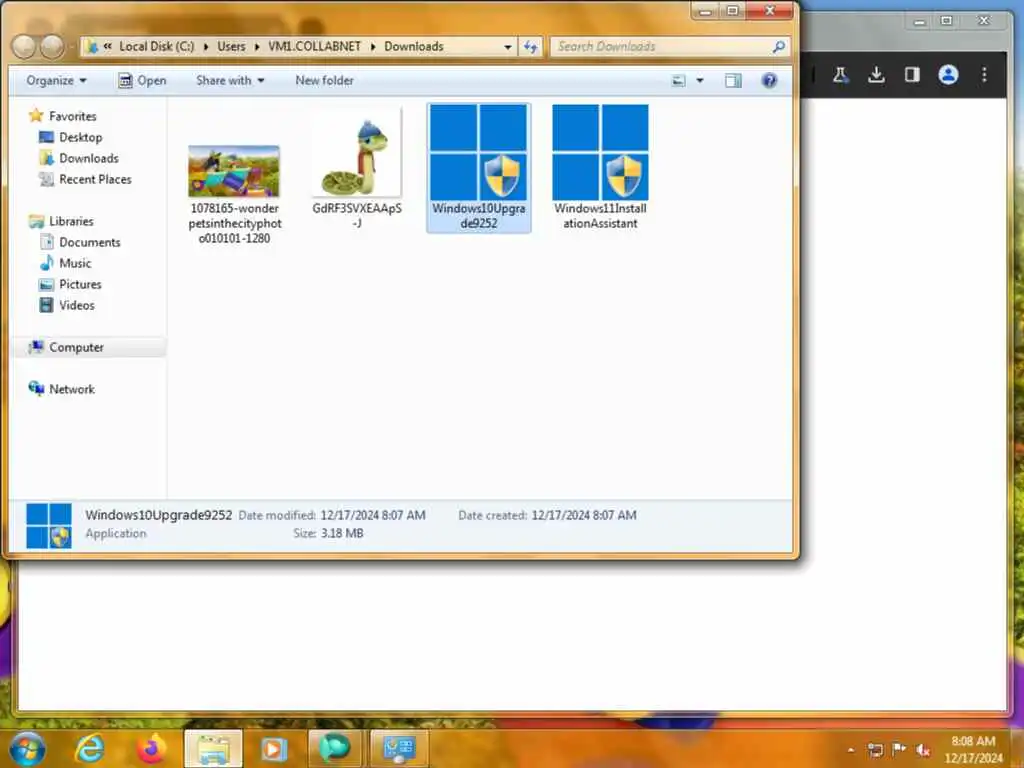
Task: Expand the arrow after VM1.COLLABNET breadcrumb
Action: (373, 47)
